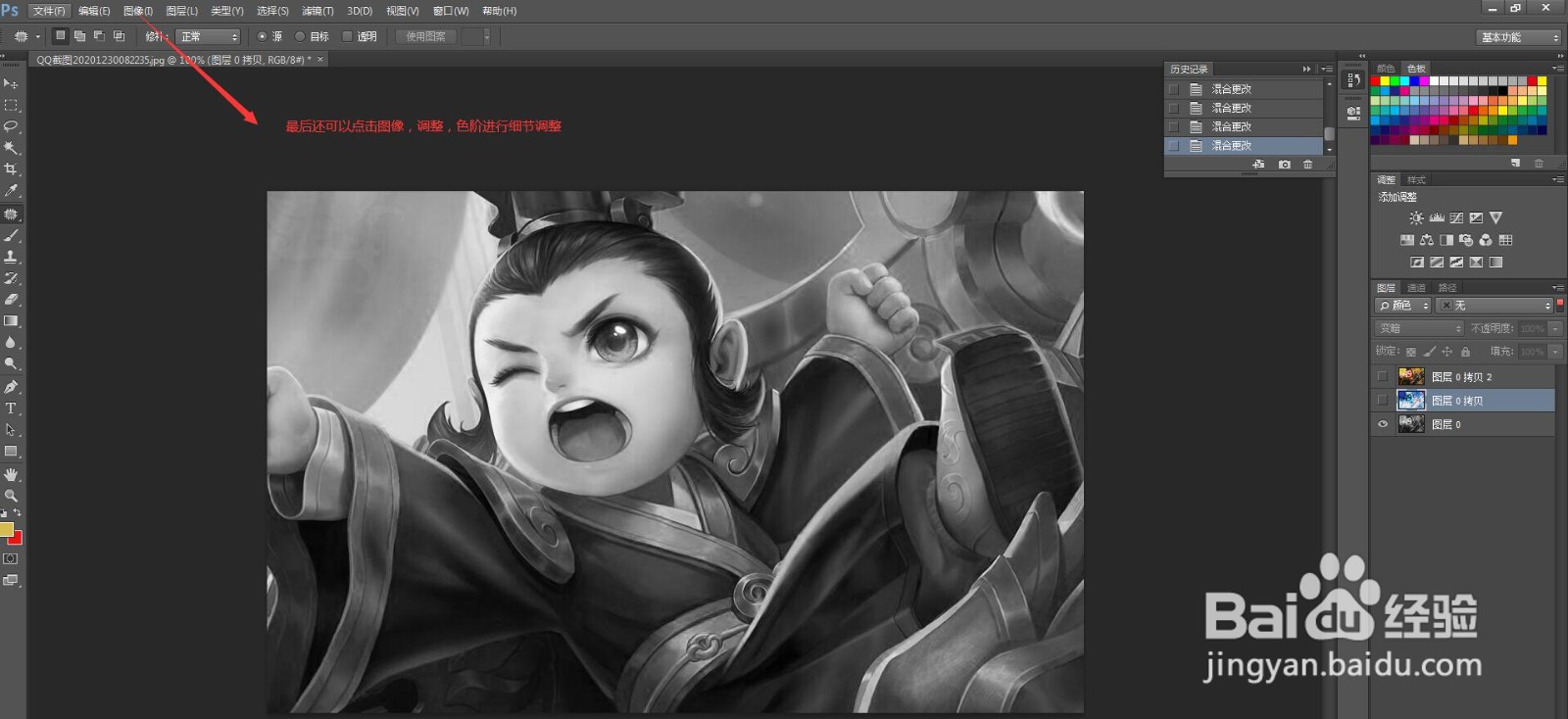Select the Rectangular Marquee tool

click(x=11, y=105)
